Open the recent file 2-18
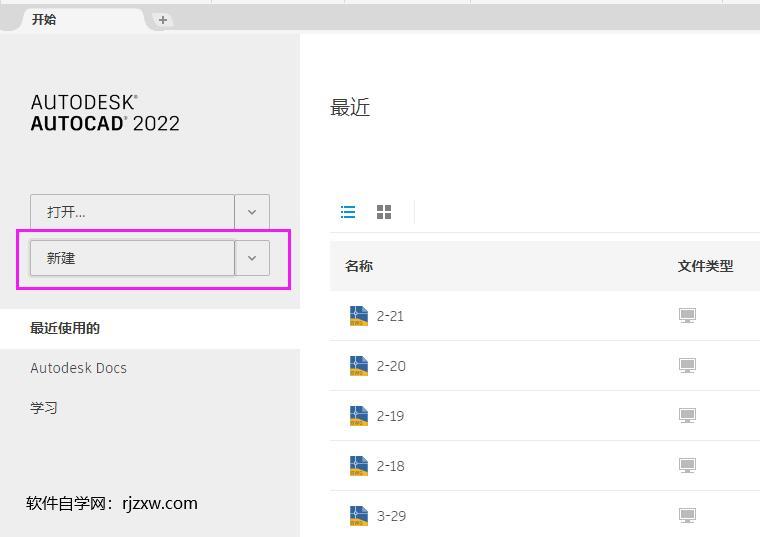760x537 pixels. click(545, 466)
